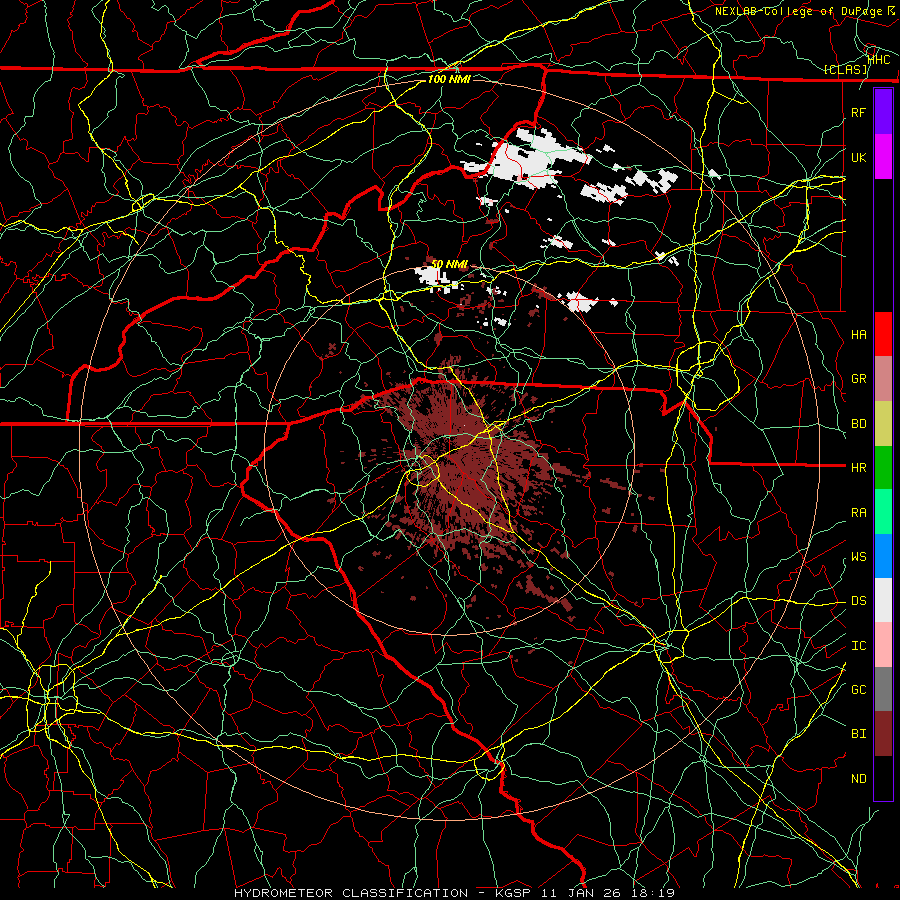Viewport: 900px width, 900px height.
Task: Click the 'NEXLAB-College of DuPage' credit text
Action: tap(798, 11)
